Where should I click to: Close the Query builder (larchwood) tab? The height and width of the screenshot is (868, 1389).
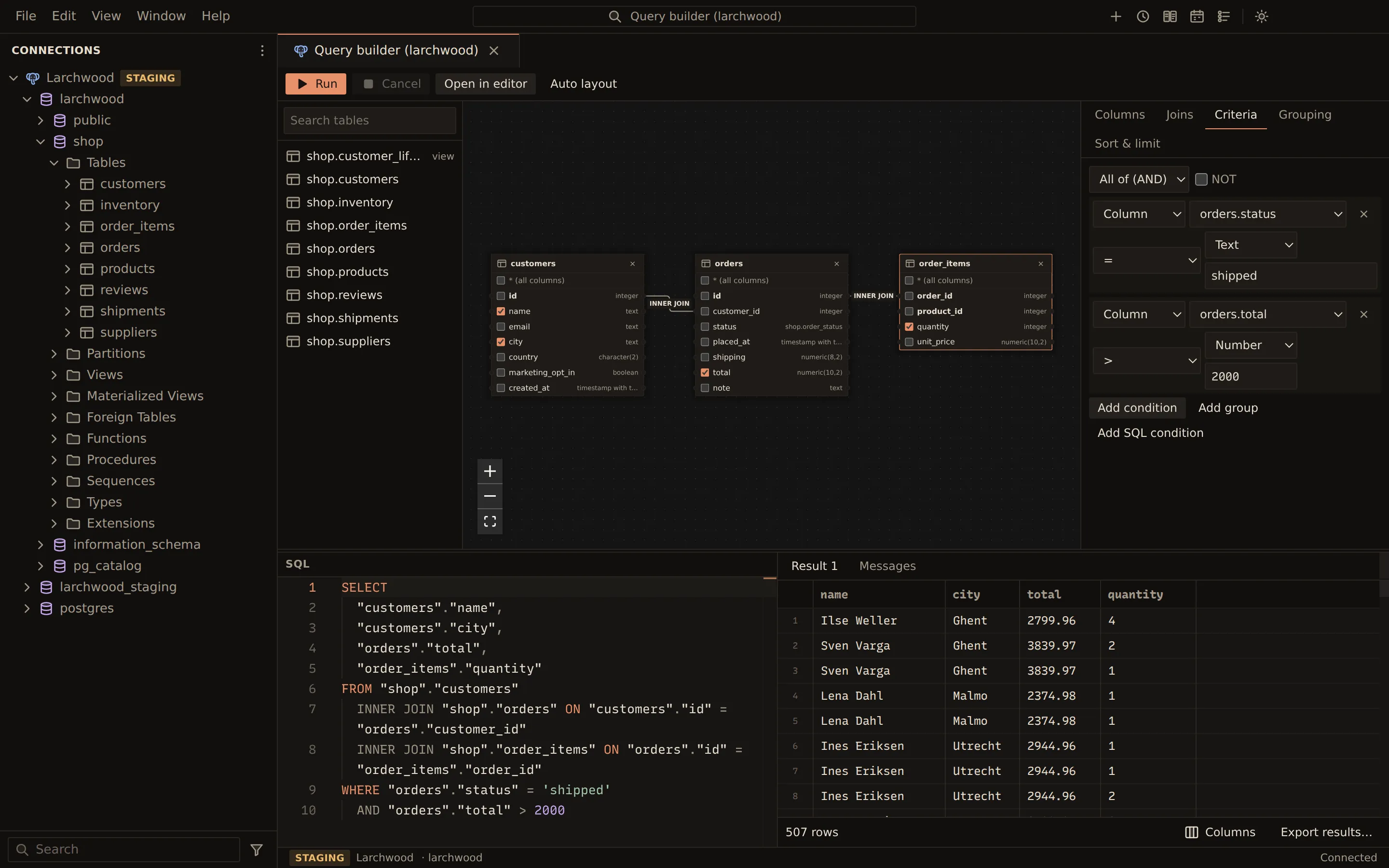coord(493,51)
